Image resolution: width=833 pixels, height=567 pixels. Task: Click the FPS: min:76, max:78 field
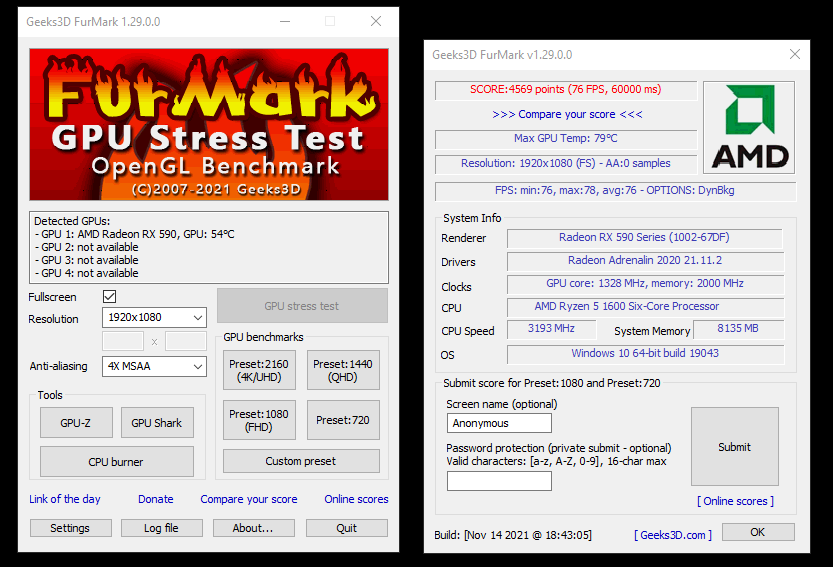[x=615, y=191]
